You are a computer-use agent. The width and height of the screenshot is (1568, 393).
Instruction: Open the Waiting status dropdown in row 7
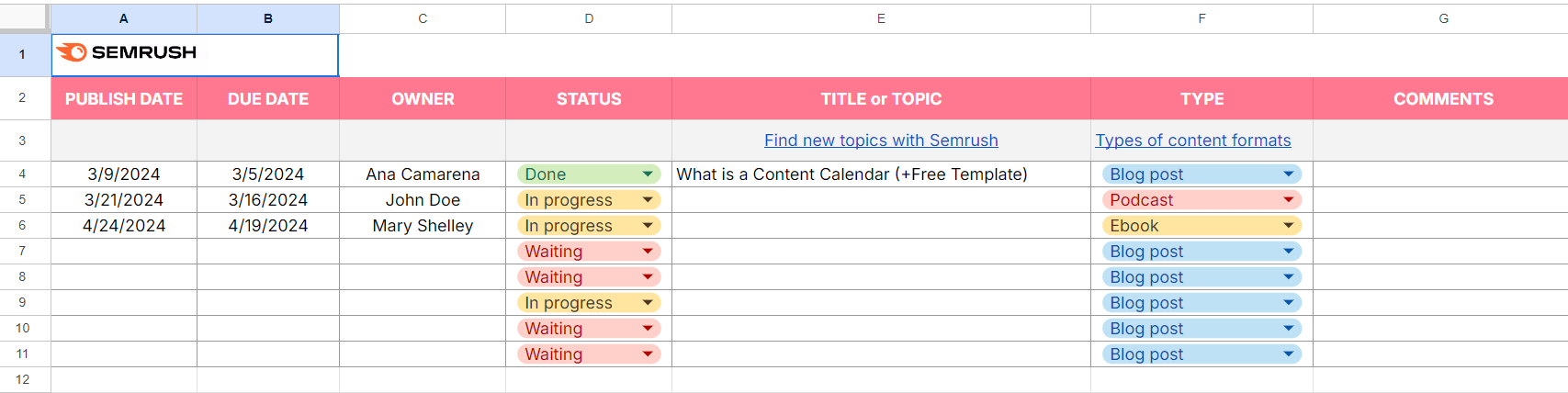click(648, 252)
